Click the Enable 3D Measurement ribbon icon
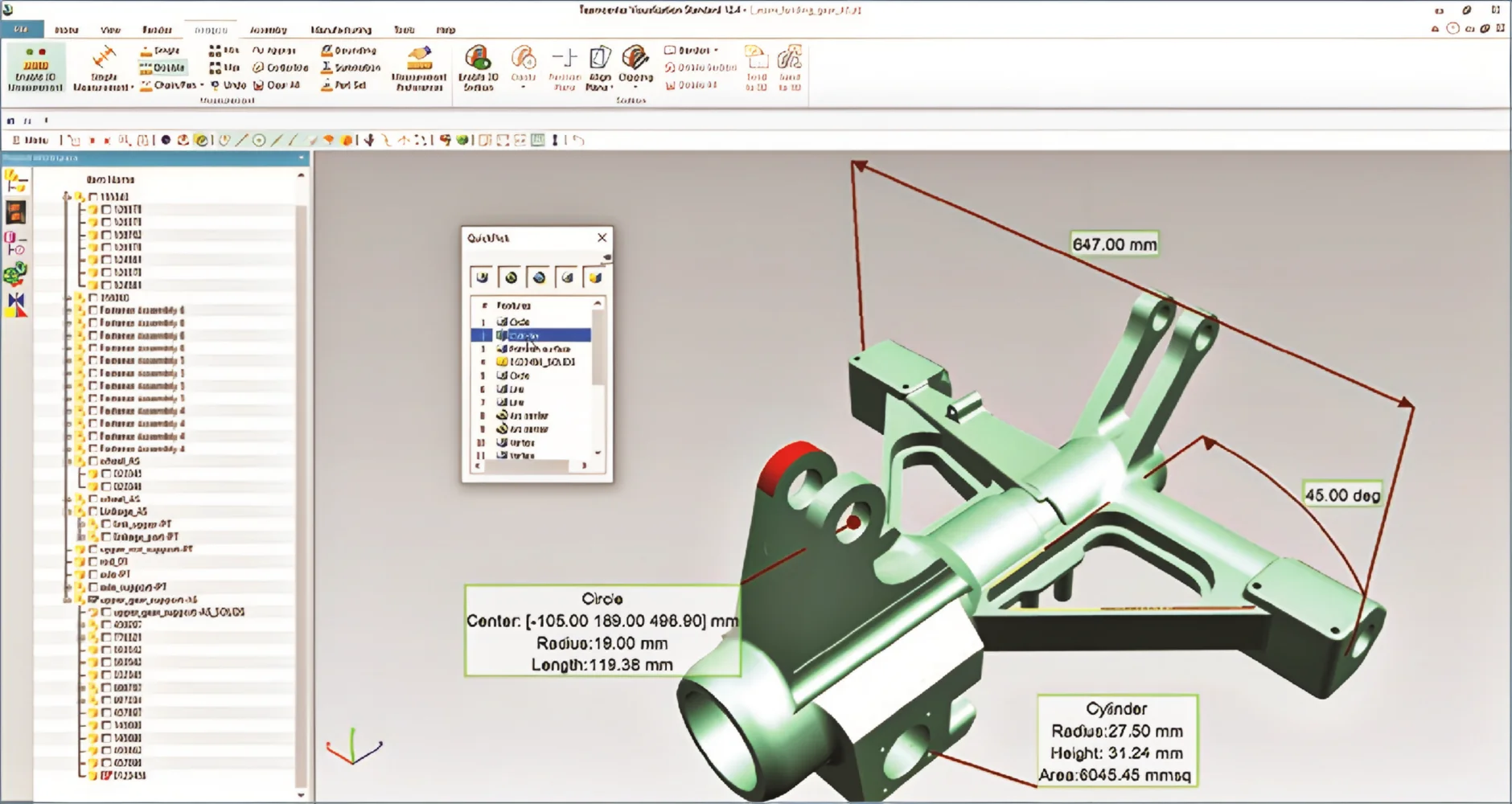The width and height of the screenshot is (1512, 804). pos(35,58)
